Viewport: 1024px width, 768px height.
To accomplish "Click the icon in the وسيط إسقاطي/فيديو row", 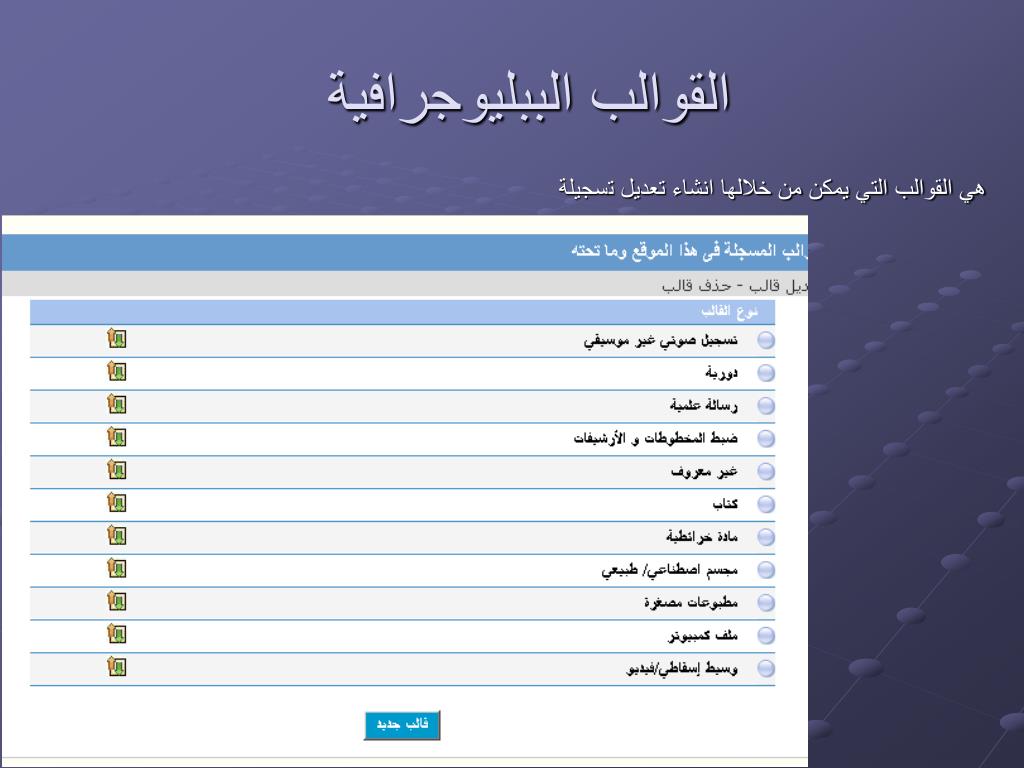I will (x=116, y=666).
